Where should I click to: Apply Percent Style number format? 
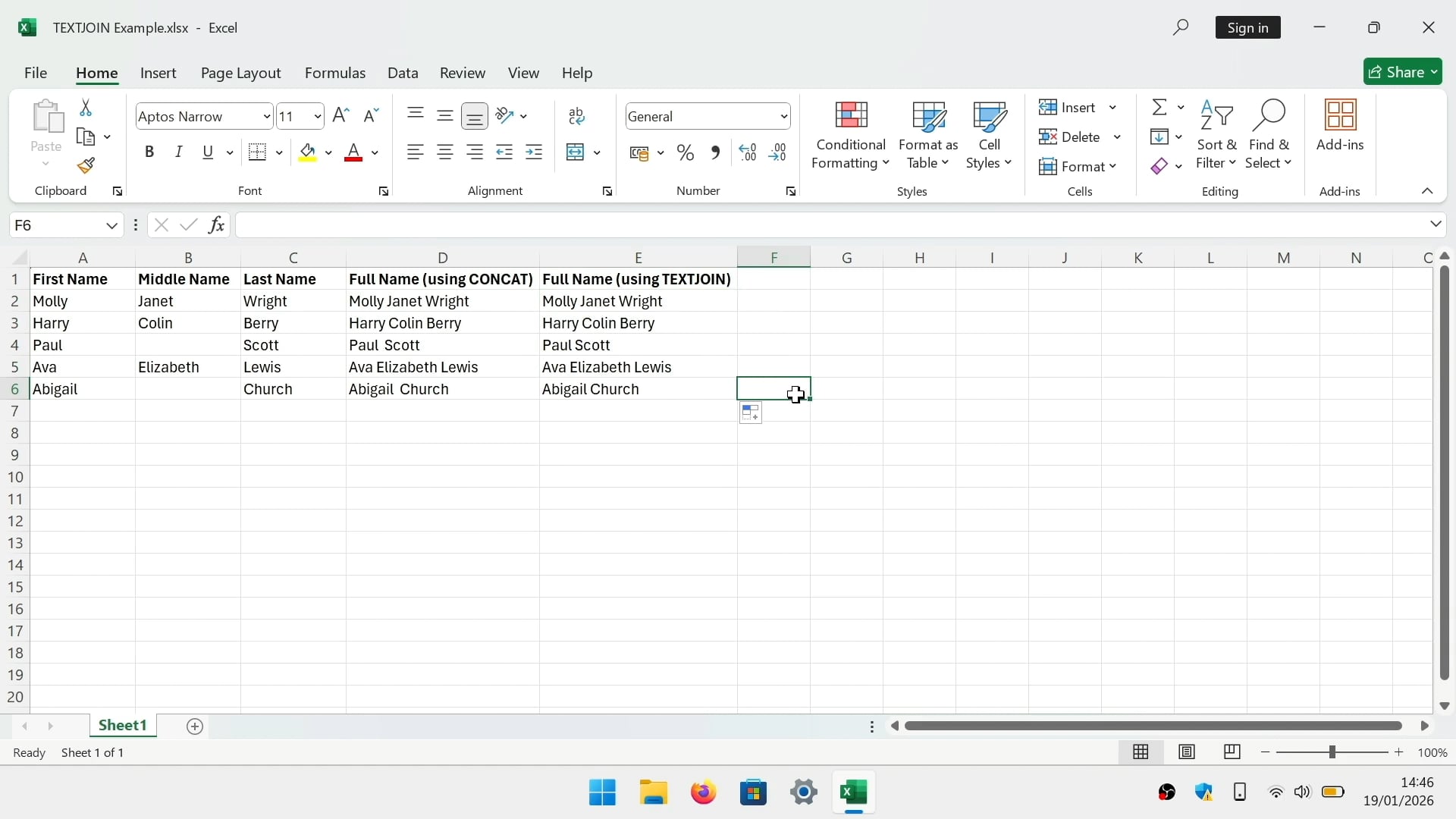(686, 153)
